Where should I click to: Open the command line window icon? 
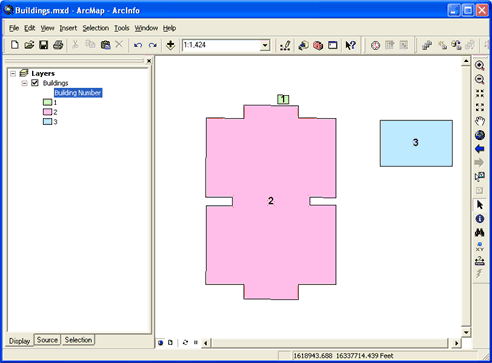click(x=333, y=45)
